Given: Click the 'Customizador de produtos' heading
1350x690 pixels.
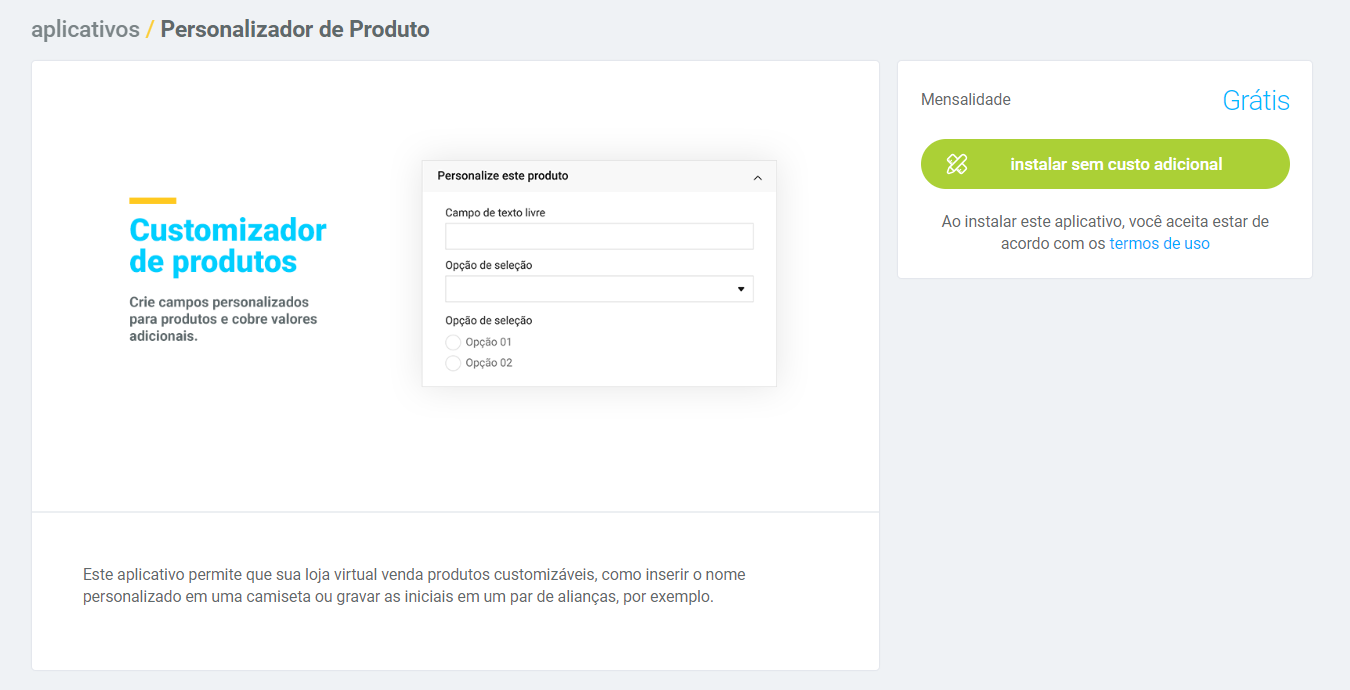Looking at the screenshot, I should click(x=228, y=245).
